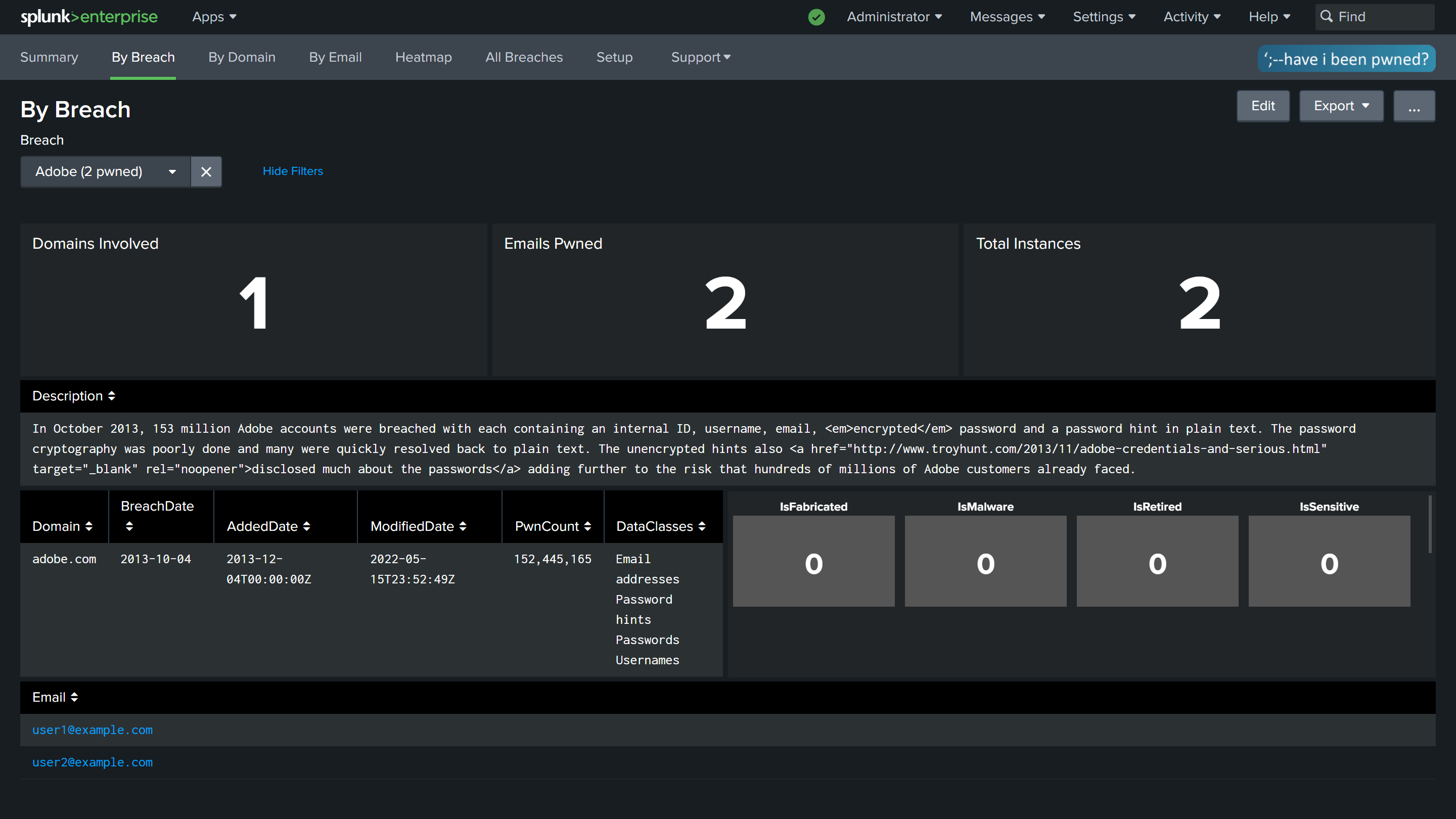Click the green health status checkmark icon
This screenshot has height=819, width=1456.
pos(816,17)
